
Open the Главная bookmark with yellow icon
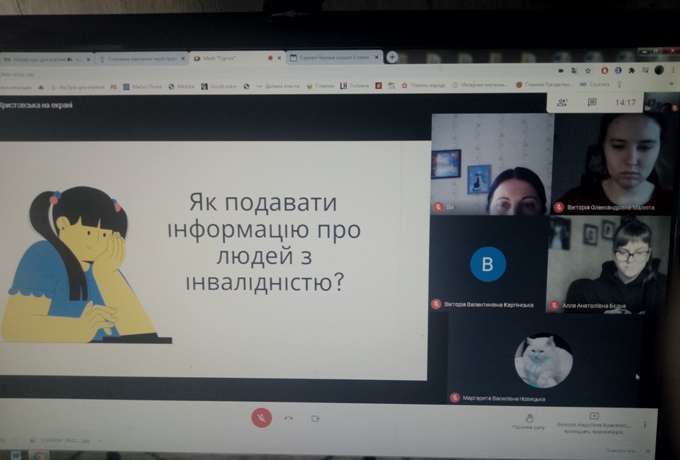(x=320, y=86)
